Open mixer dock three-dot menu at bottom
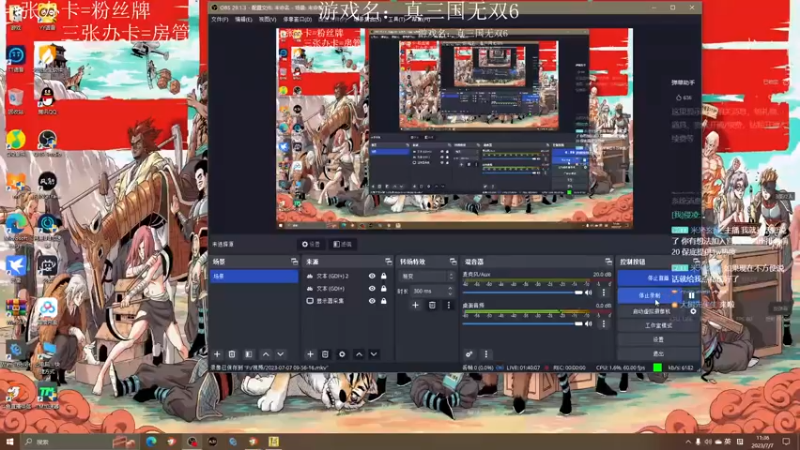The width and height of the screenshot is (800, 450). pyautogui.click(x=486, y=354)
